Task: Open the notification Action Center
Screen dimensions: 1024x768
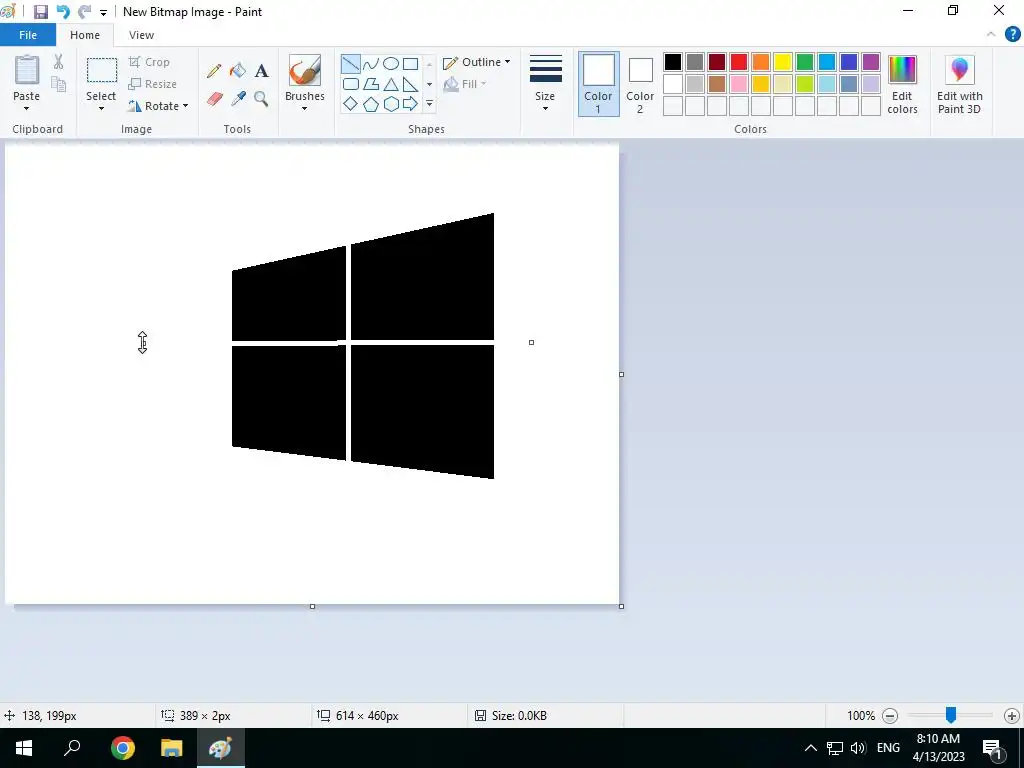Action: click(x=993, y=748)
